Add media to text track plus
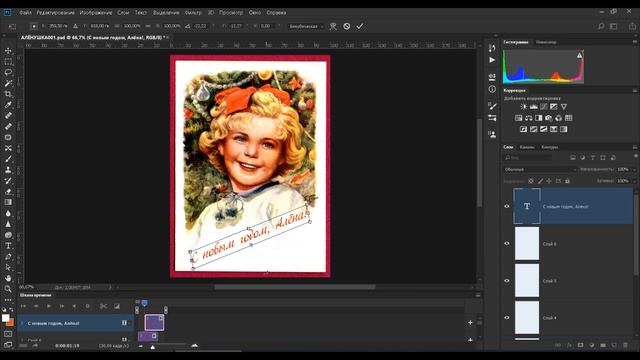The image size is (640, 360). click(470, 322)
